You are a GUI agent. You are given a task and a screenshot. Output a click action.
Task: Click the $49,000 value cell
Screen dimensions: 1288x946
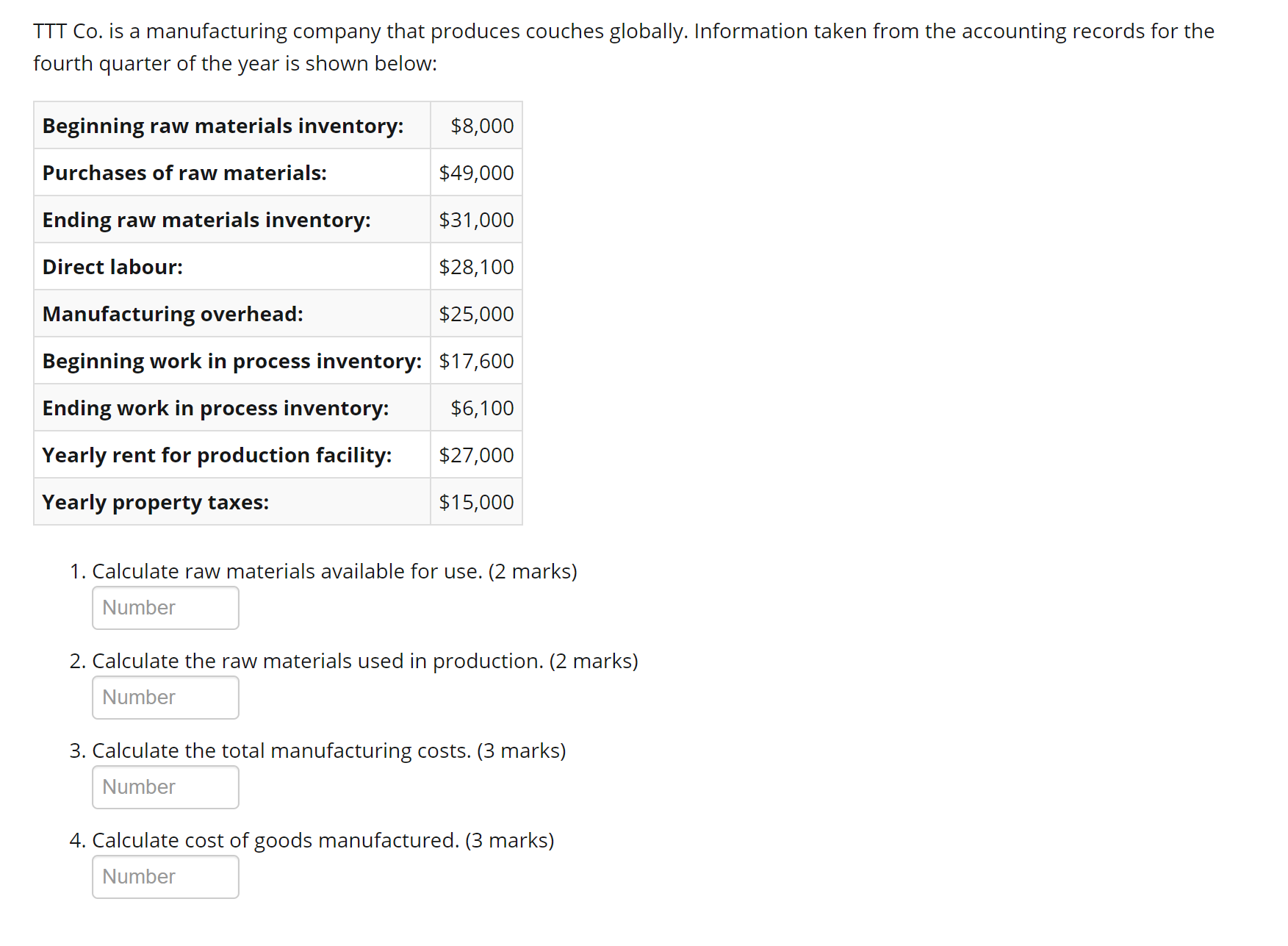pos(476,173)
